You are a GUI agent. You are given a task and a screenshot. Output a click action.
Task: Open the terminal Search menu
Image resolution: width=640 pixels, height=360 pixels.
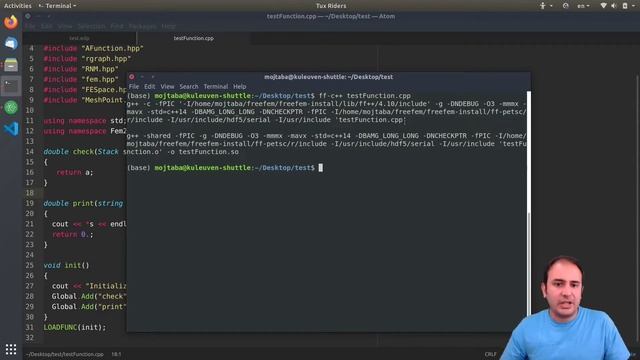coord(189,87)
